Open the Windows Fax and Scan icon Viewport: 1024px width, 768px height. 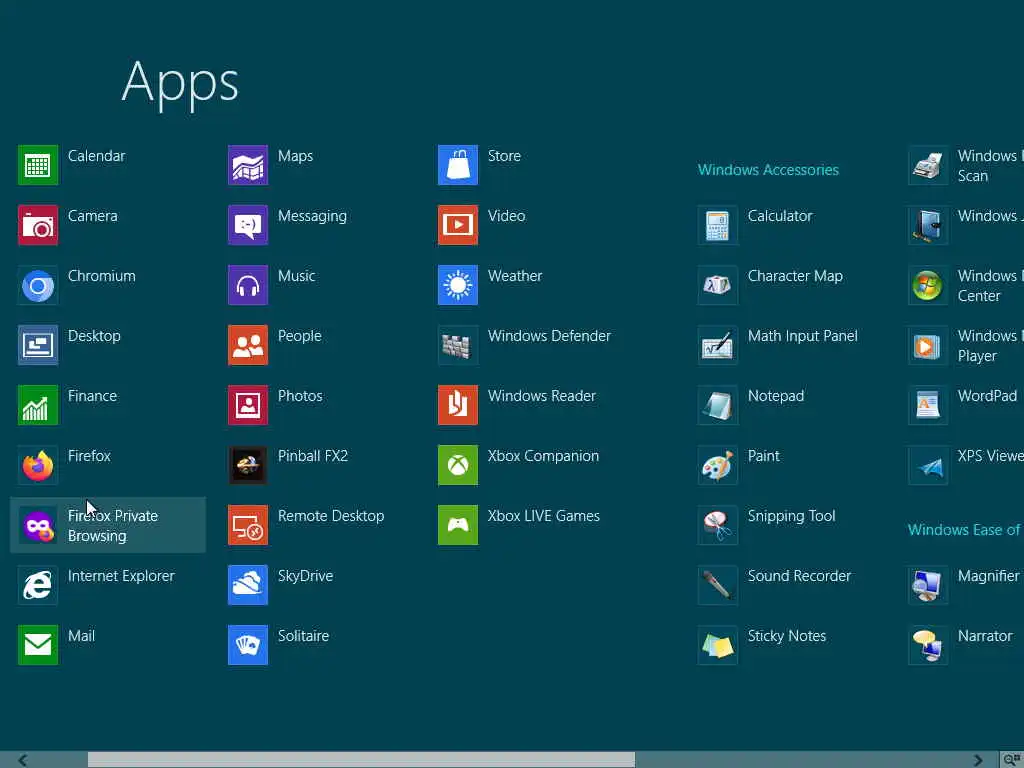[928, 165]
